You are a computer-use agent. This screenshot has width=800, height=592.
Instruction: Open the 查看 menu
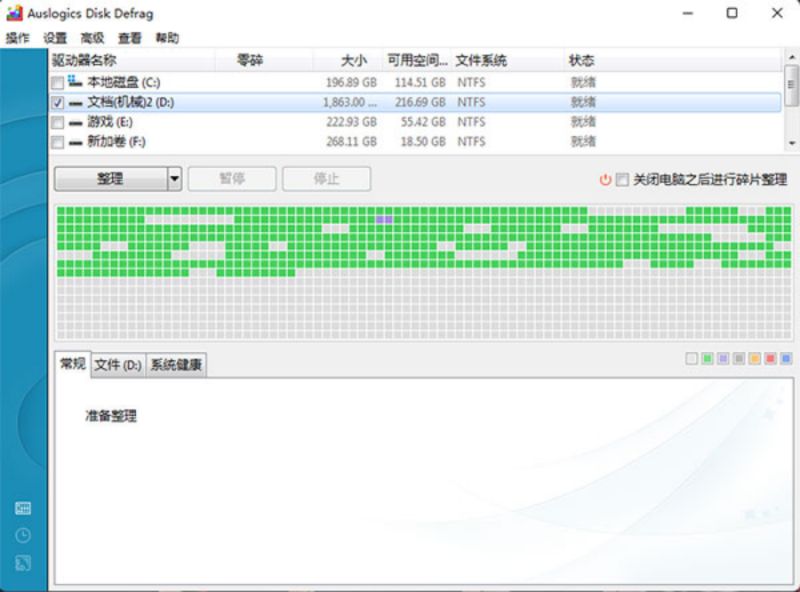130,38
